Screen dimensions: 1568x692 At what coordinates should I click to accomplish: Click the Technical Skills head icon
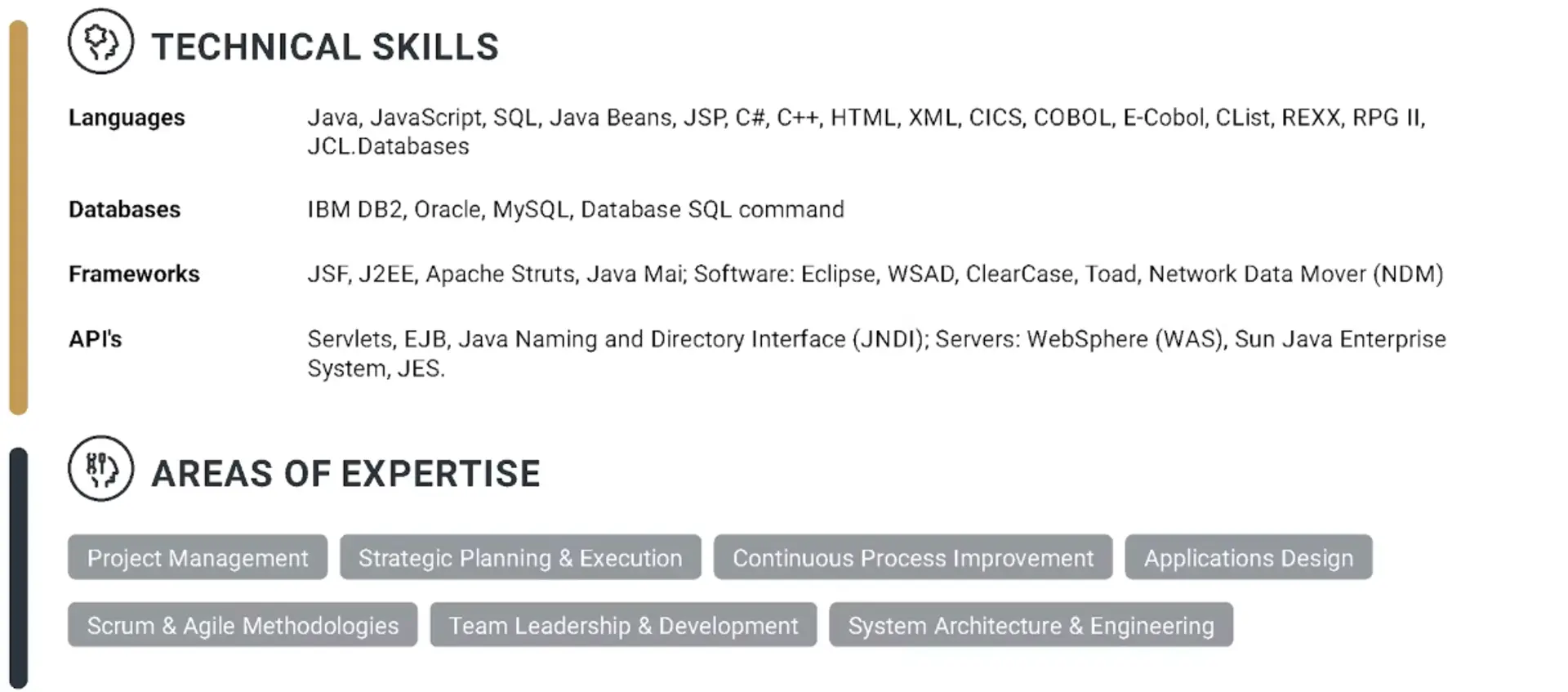click(x=100, y=42)
